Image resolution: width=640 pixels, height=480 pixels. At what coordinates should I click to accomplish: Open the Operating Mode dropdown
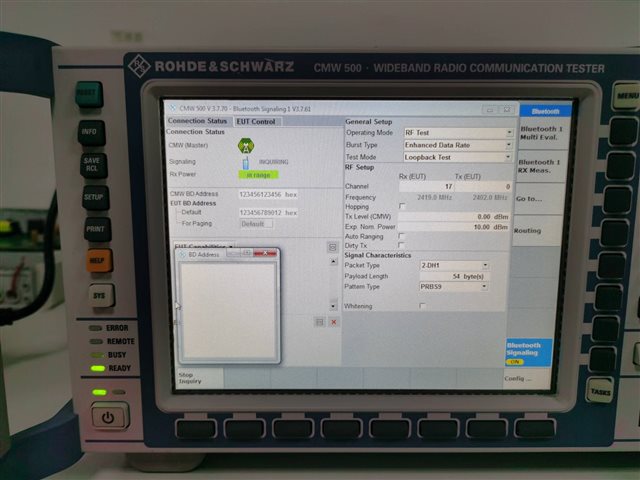(x=509, y=133)
